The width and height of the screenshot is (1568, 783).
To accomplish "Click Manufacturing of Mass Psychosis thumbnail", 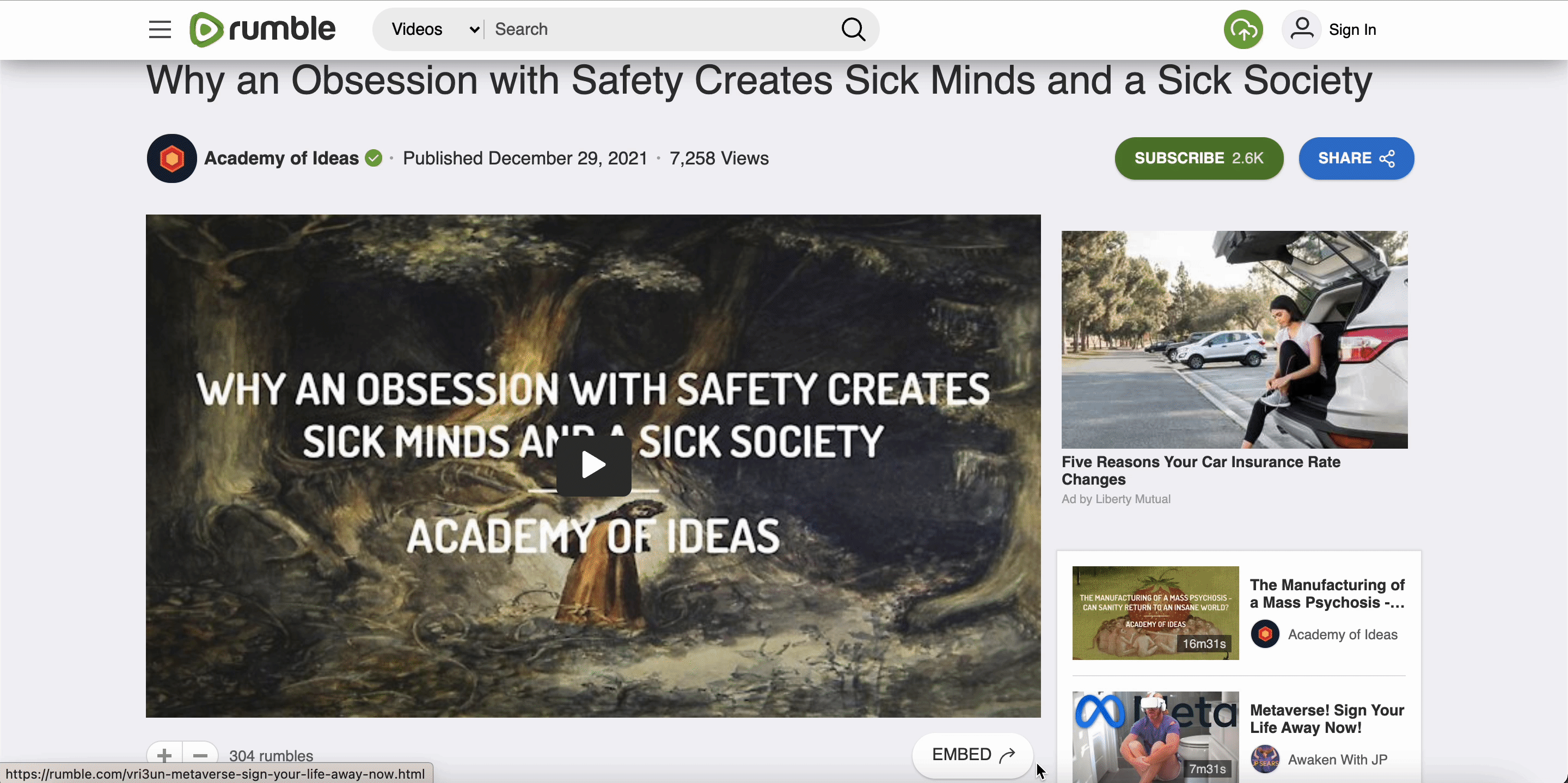I will pos(1155,613).
